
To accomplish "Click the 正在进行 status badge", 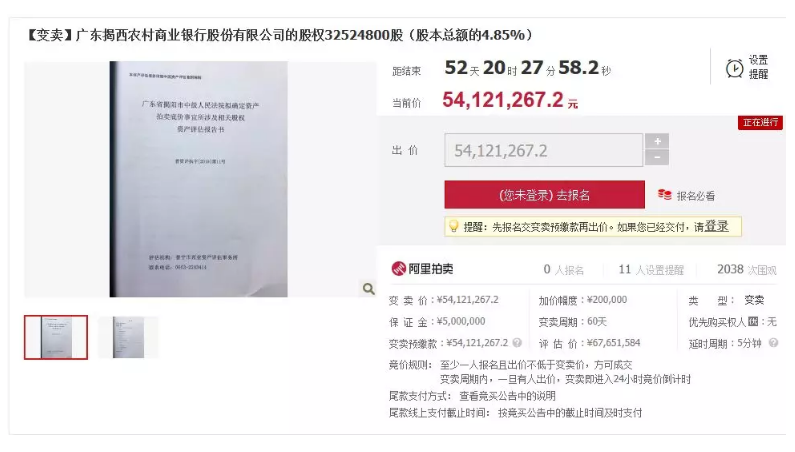I will (760, 122).
